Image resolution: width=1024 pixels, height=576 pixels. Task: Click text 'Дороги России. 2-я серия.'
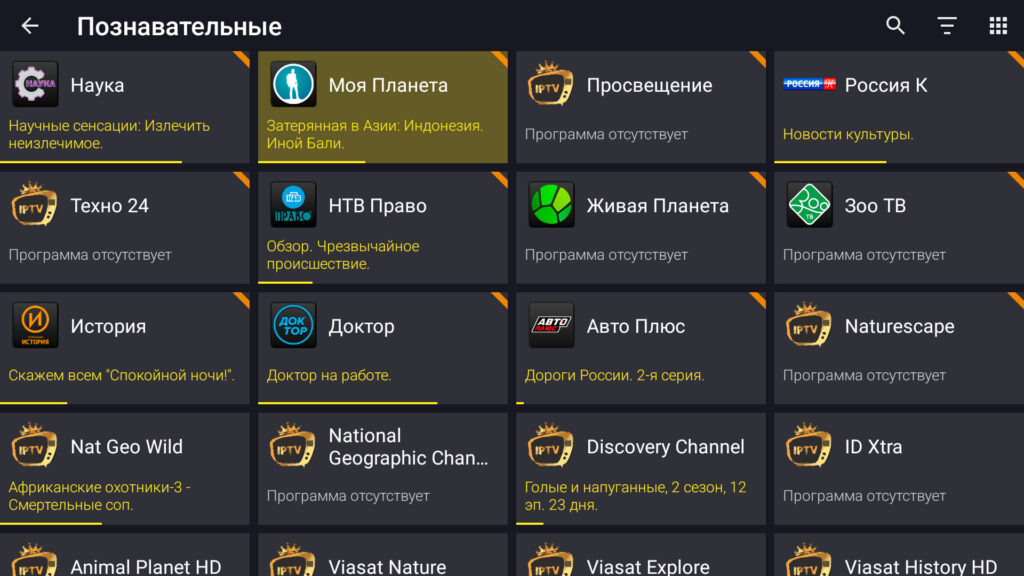pos(615,376)
